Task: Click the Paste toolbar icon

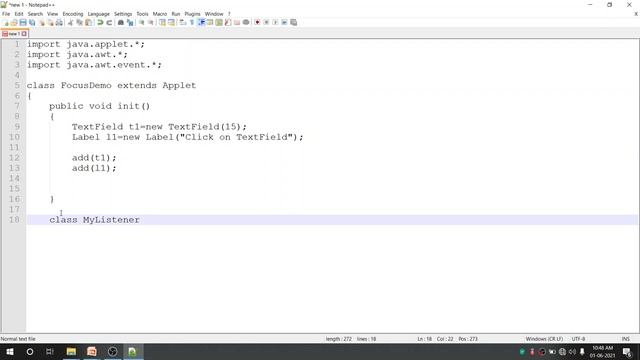Action: (x=89, y=22)
